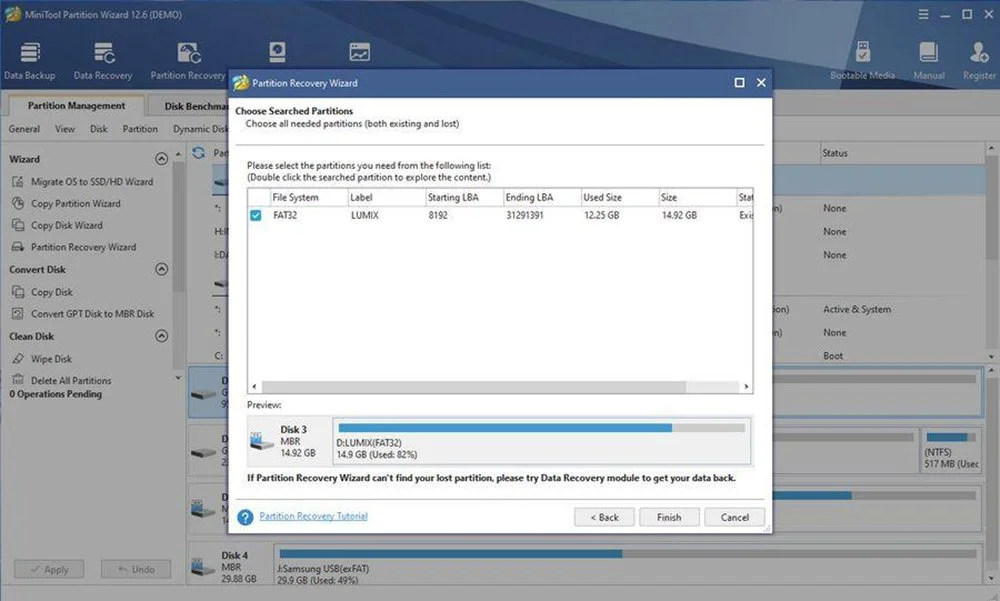Toggle the FAT32 LUMIX partition checkbox
This screenshot has height=601, width=1000.
(256, 216)
